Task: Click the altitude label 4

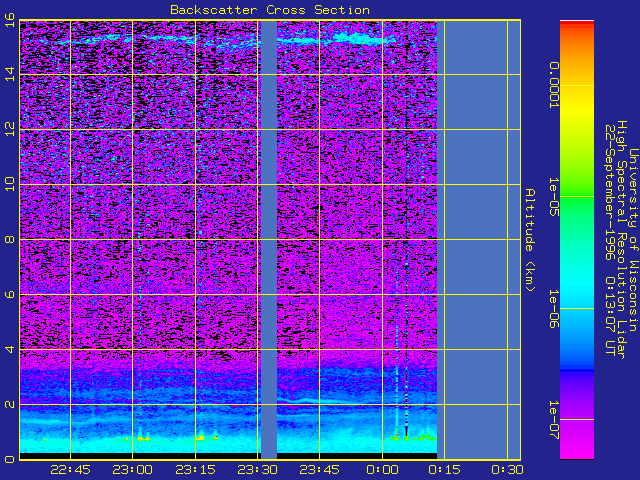Action: pos(10,349)
